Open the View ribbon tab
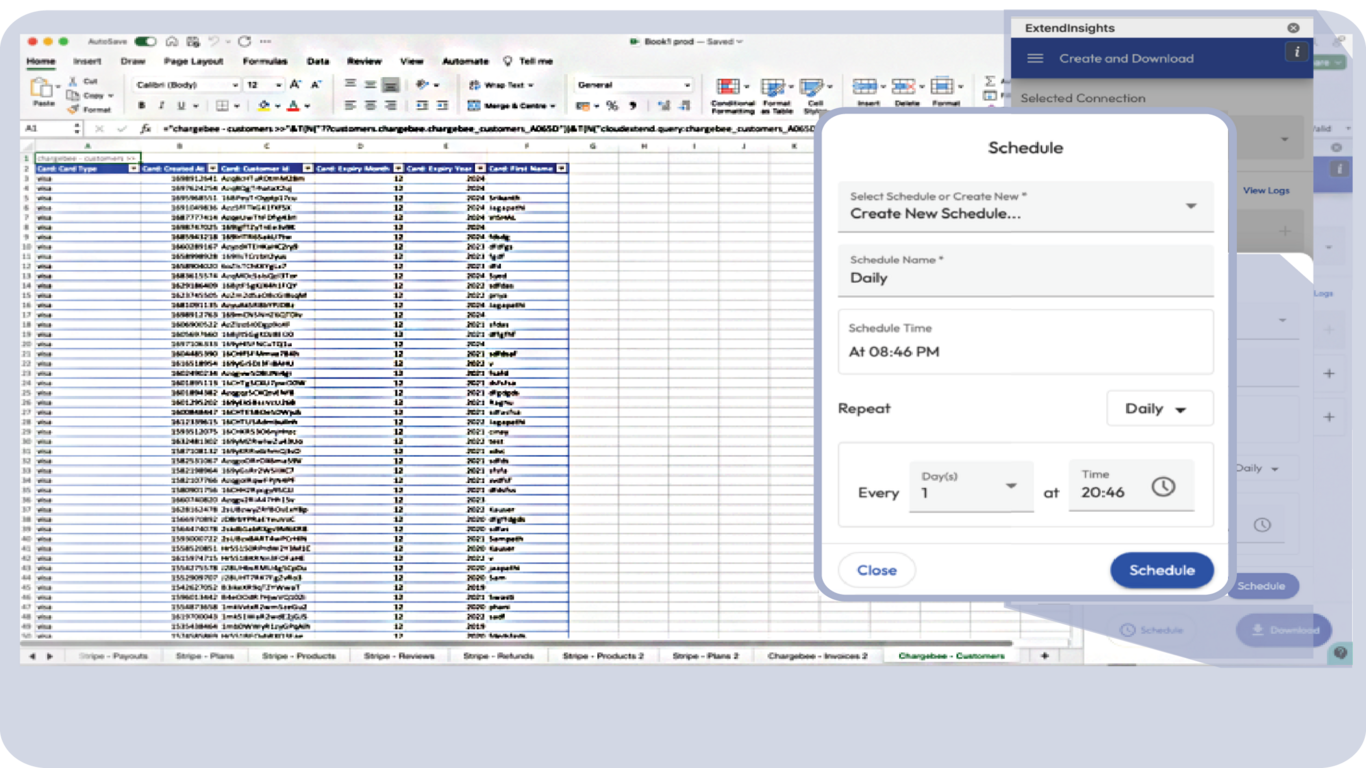This screenshot has width=1366, height=768. [412, 61]
